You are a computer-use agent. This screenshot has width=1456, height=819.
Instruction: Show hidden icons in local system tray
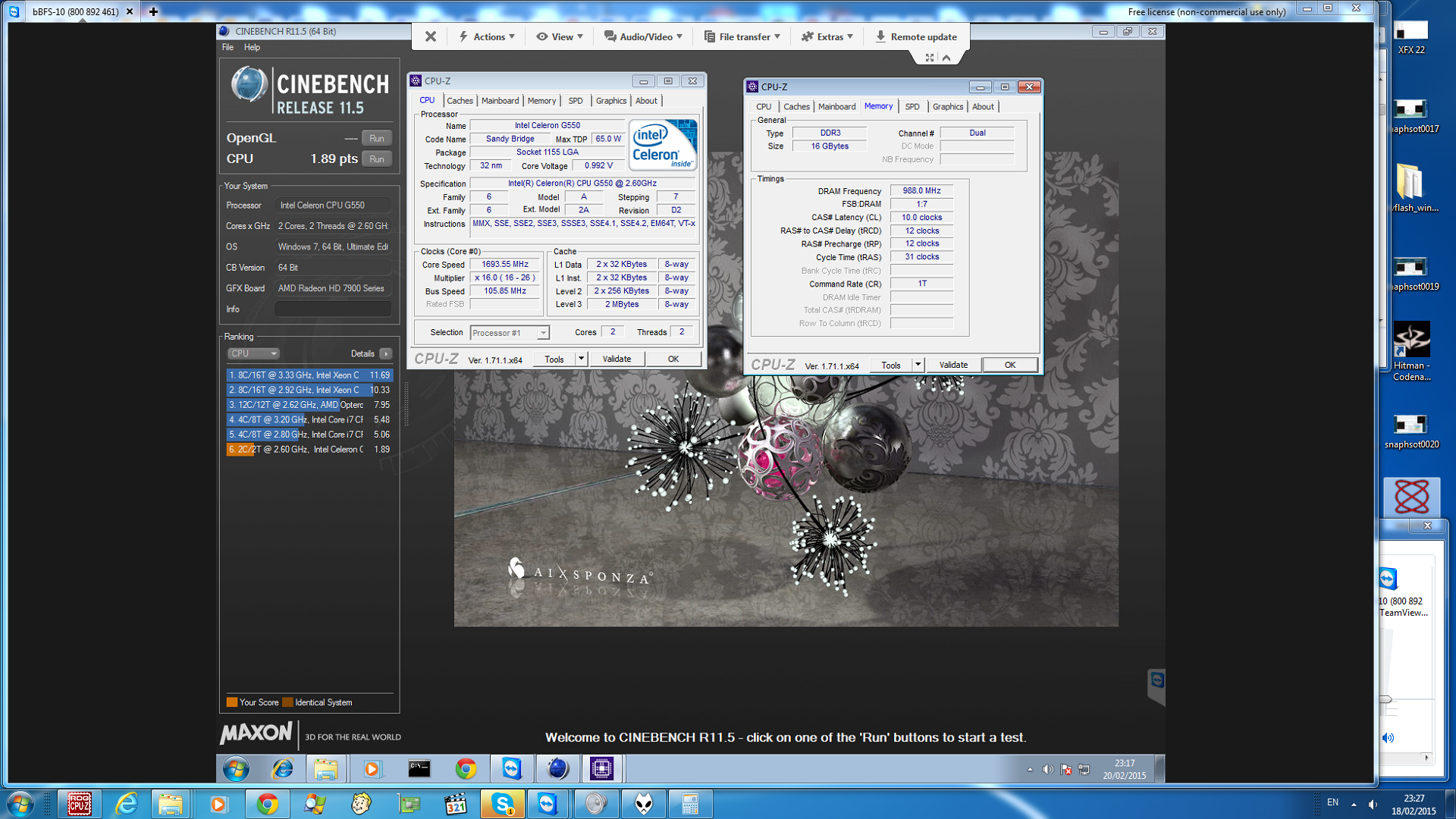pos(1354,804)
